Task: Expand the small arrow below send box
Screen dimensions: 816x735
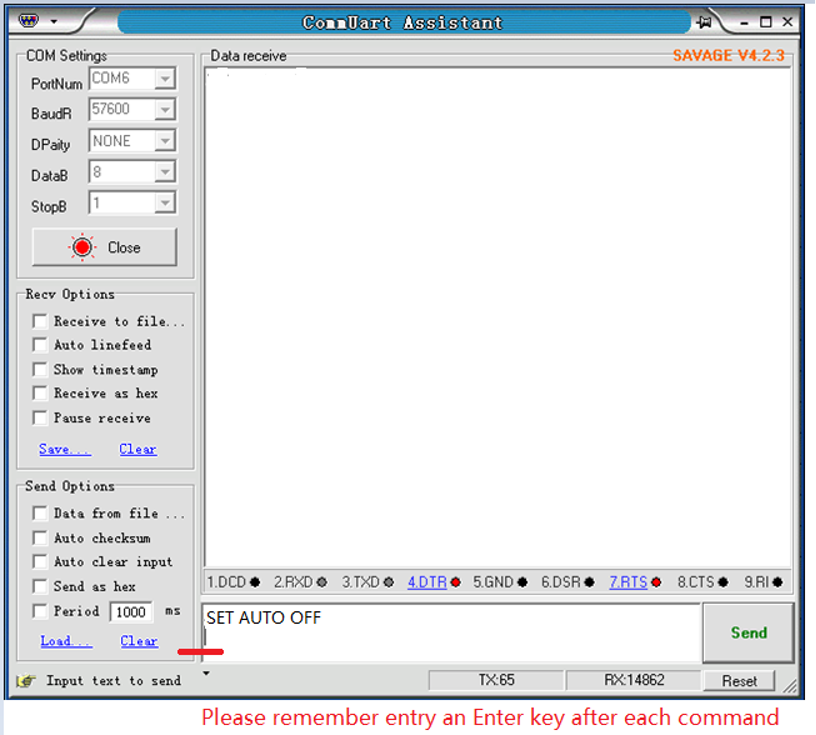Action: [x=207, y=674]
